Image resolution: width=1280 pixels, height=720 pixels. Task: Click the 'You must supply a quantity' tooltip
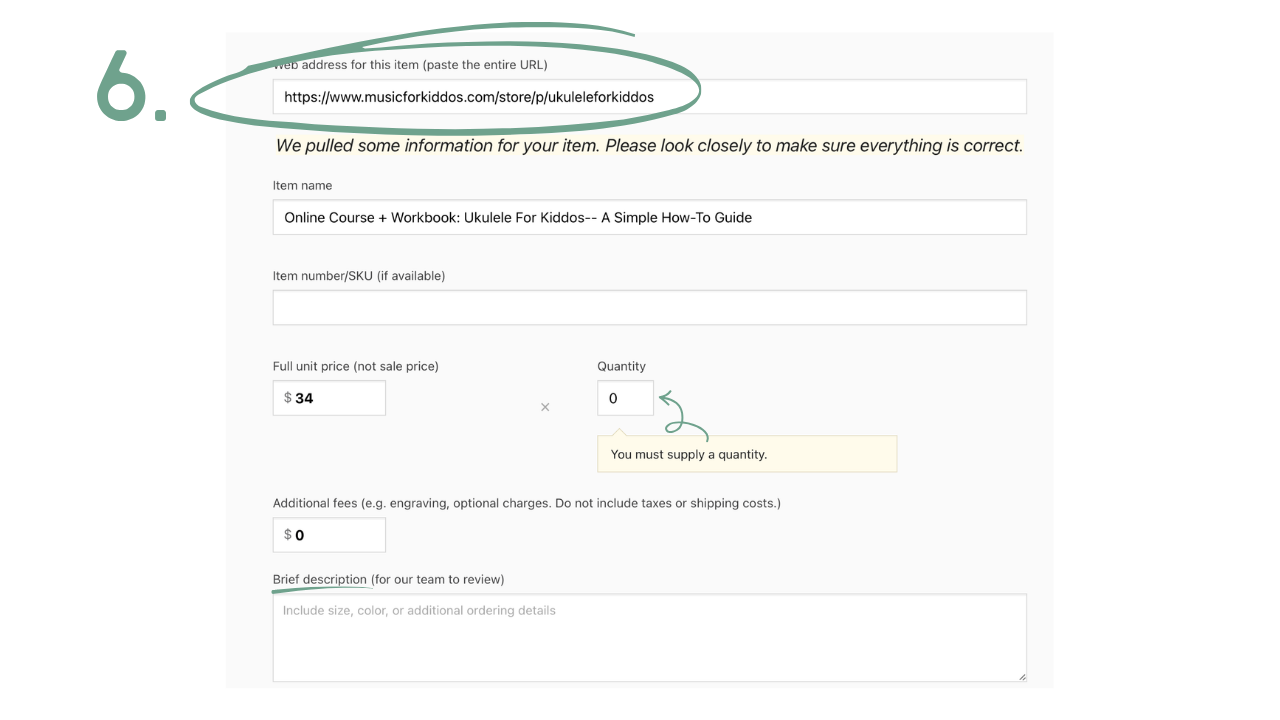tap(747, 454)
